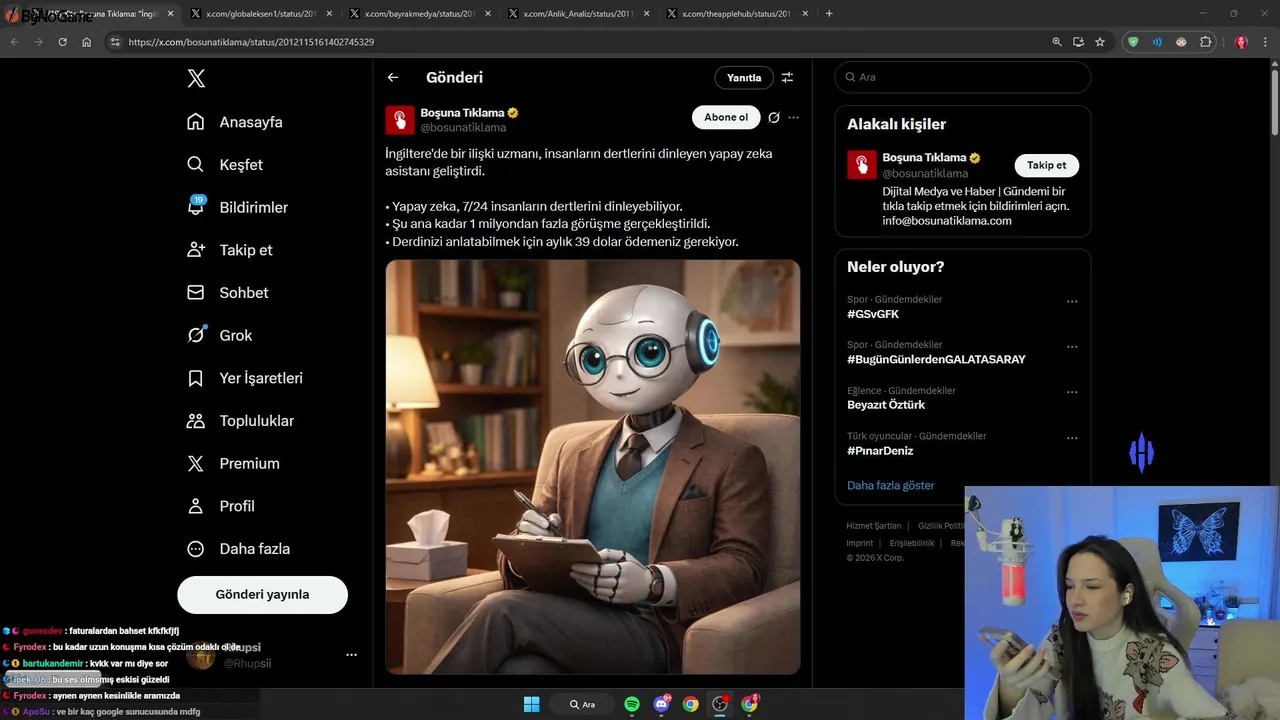Screen dimensions: 1280x720
Task: Click the address bar URL
Action: (x=251, y=42)
